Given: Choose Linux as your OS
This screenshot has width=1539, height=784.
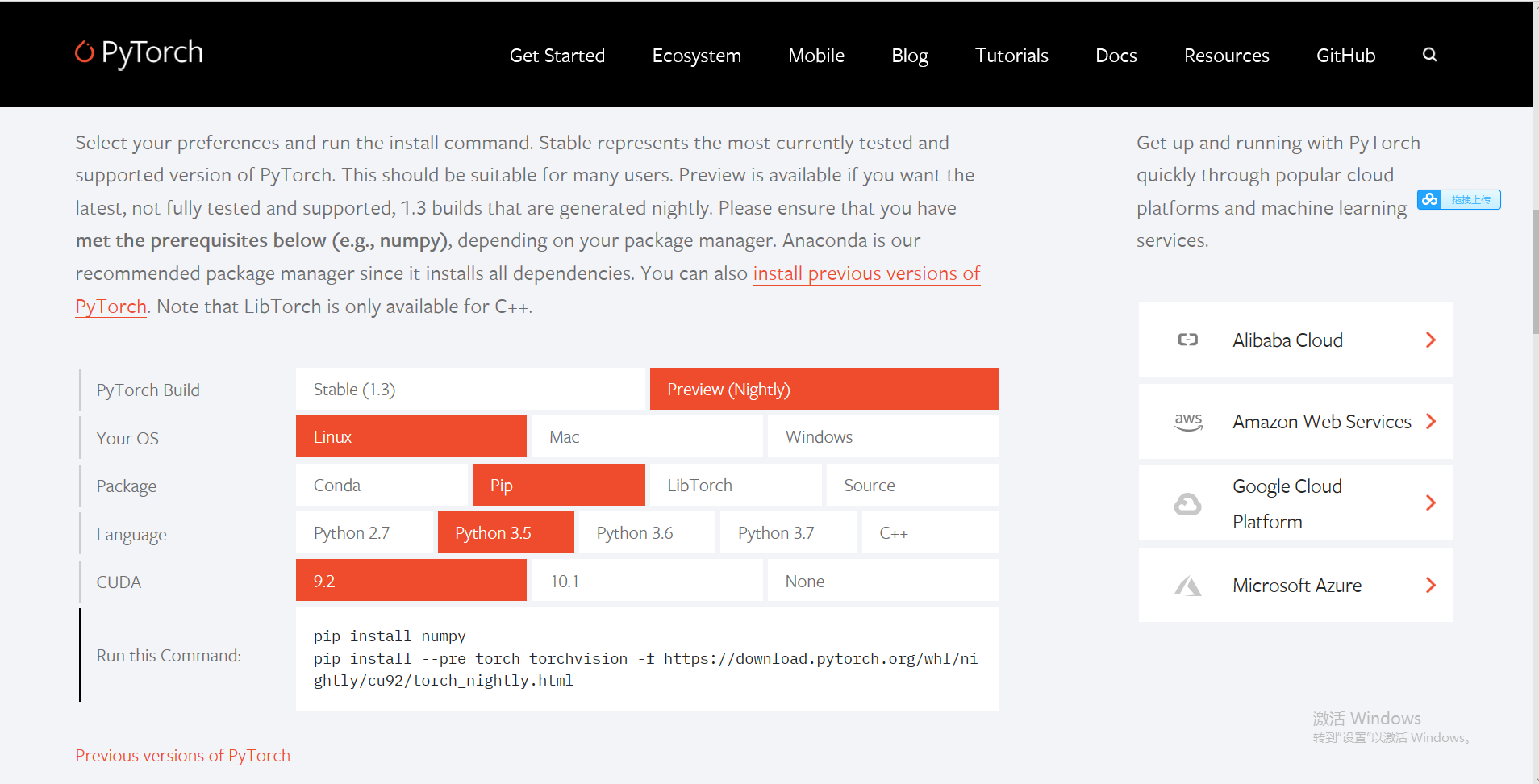Looking at the screenshot, I should click(411, 436).
